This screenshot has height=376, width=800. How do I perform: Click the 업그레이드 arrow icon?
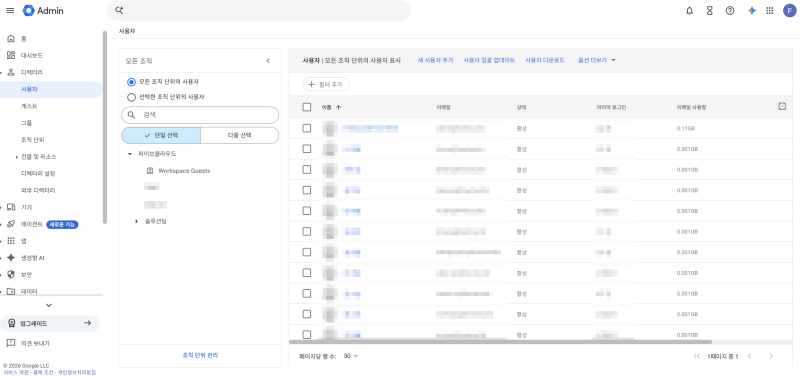click(x=87, y=323)
